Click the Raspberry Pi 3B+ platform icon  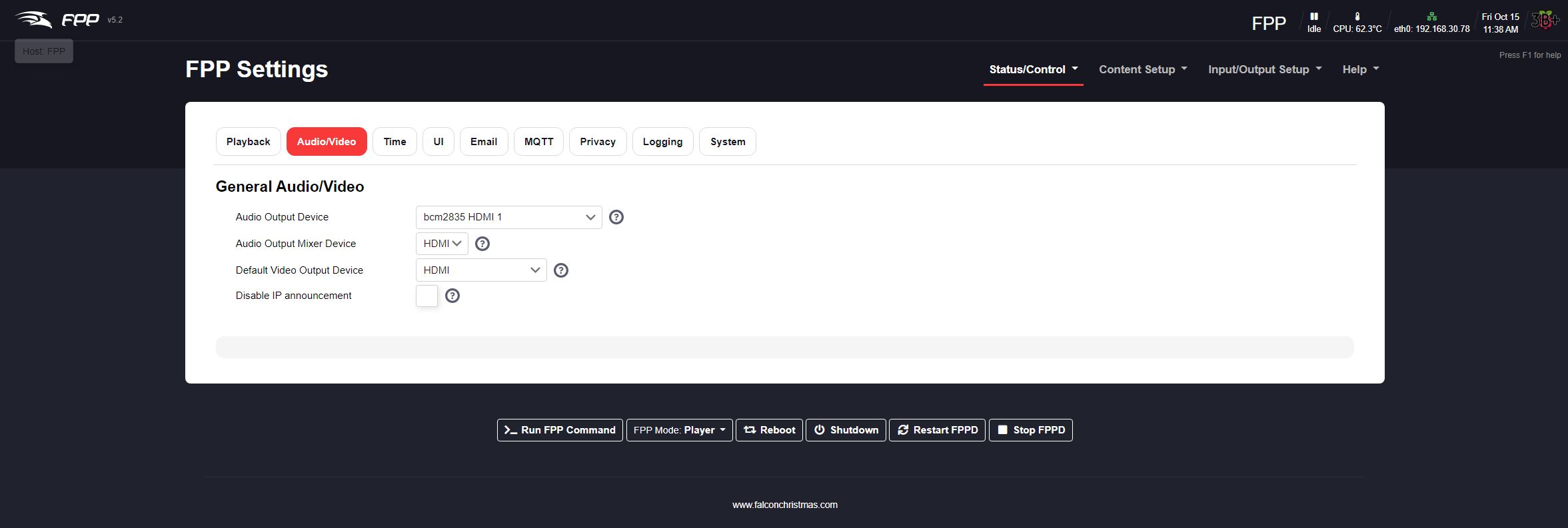pos(1544,21)
